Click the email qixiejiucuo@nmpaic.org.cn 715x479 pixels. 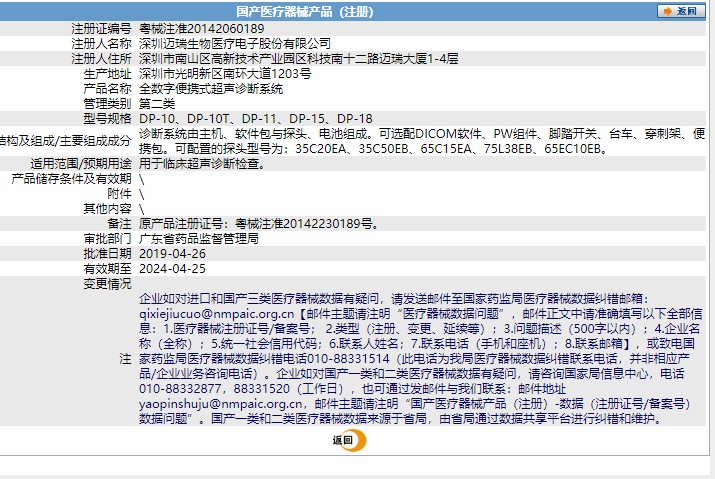[217, 314]
